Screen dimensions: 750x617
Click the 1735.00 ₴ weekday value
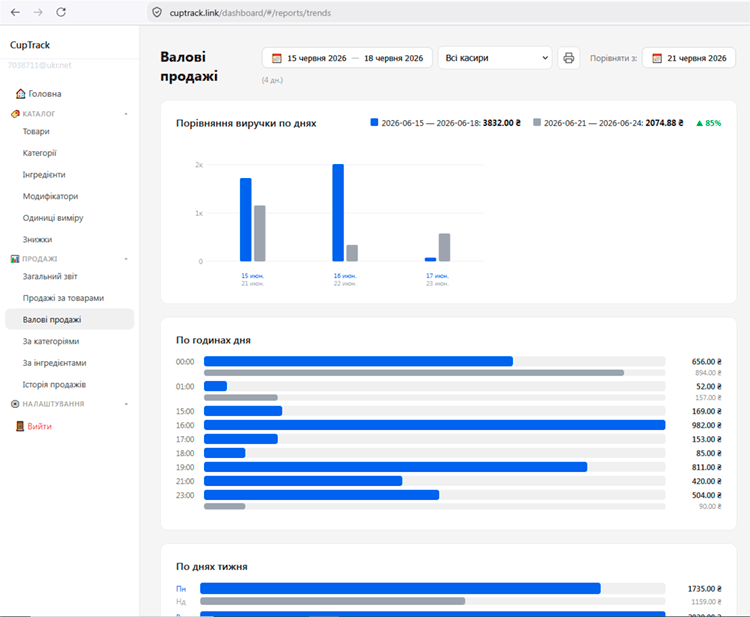705,589
